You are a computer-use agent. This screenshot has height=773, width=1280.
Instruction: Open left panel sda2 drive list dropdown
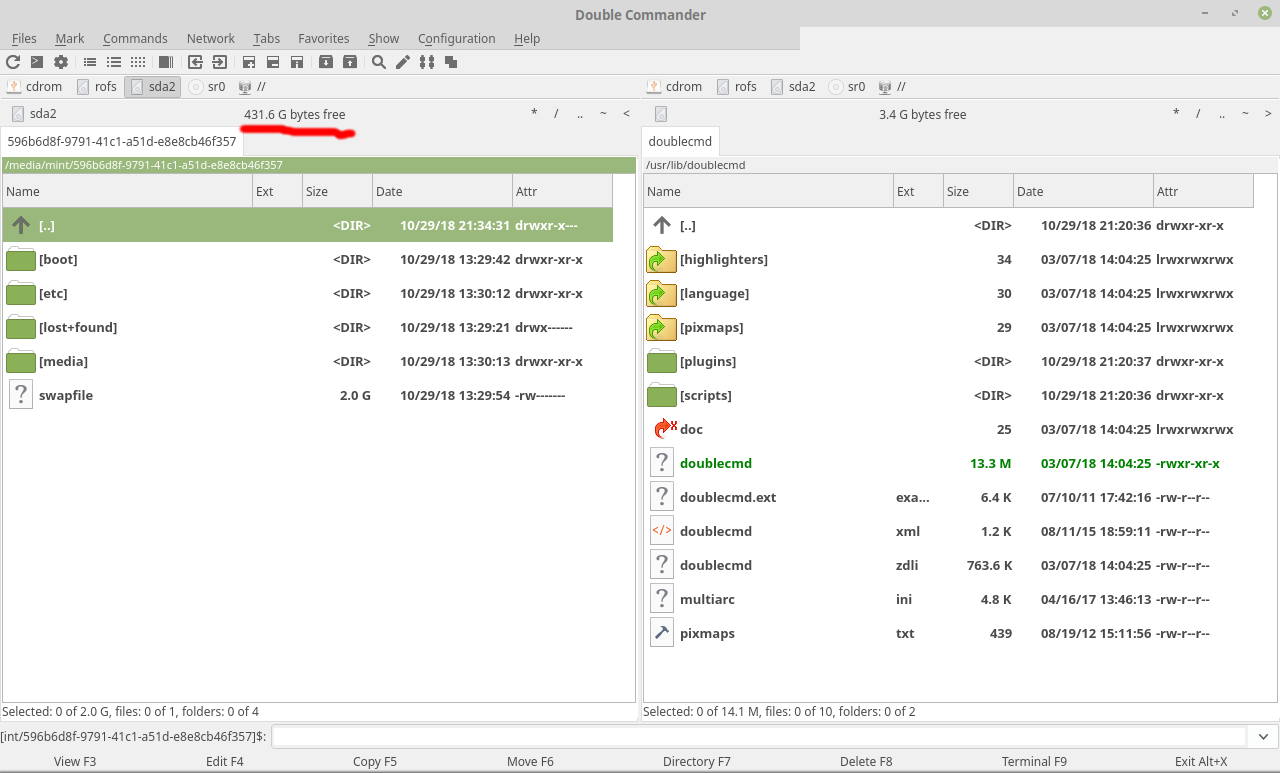click(35, 114)
